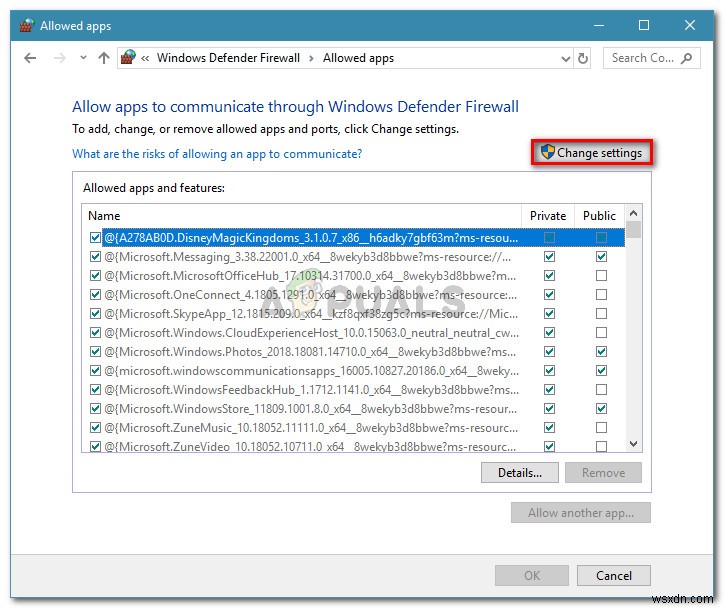This screenshot has height=609, width=725.
Task: Uncheck Private for Microsoft.Messaging
Action: 549,257
